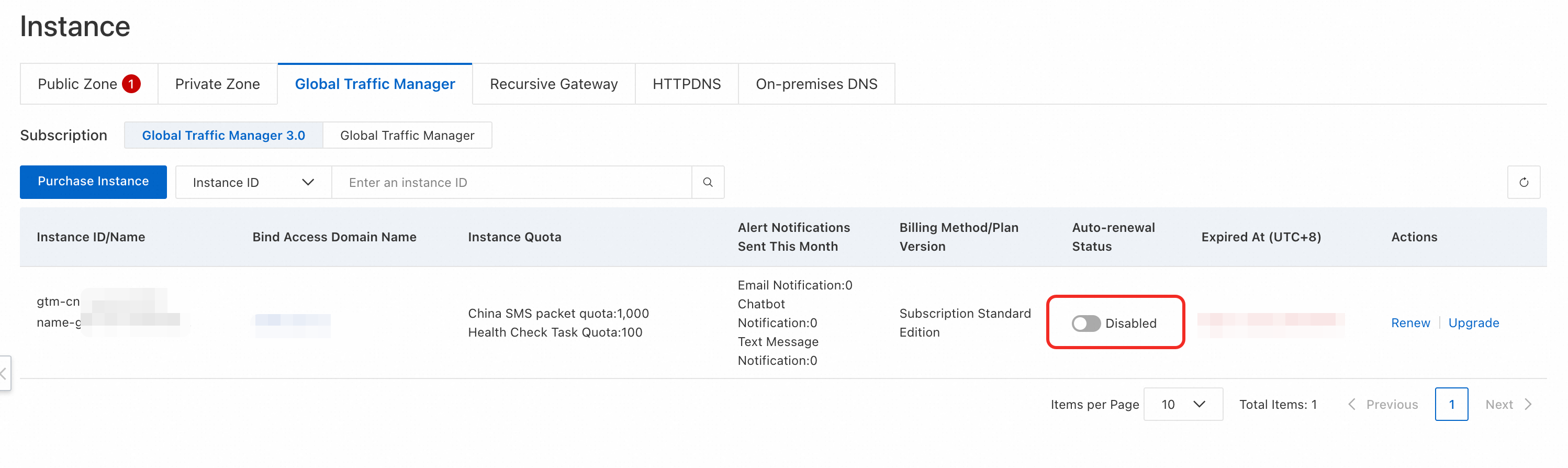1568x468 pixels.
Task: Click the Renew link
Action: [x=1410, y=323]
